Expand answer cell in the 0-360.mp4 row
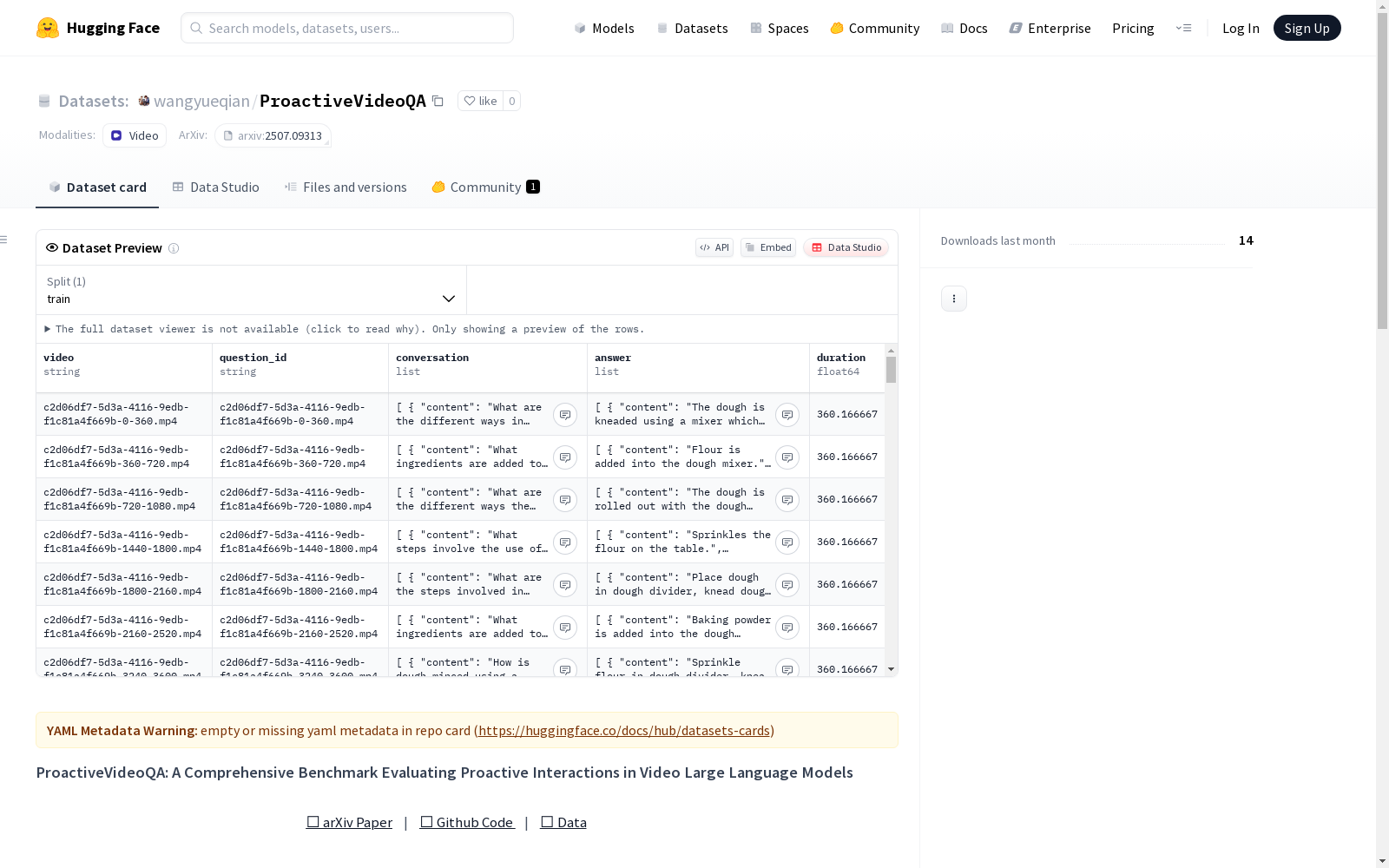Image resolution: width=1389 pixels, height=868 pixels. pos(787,415)
